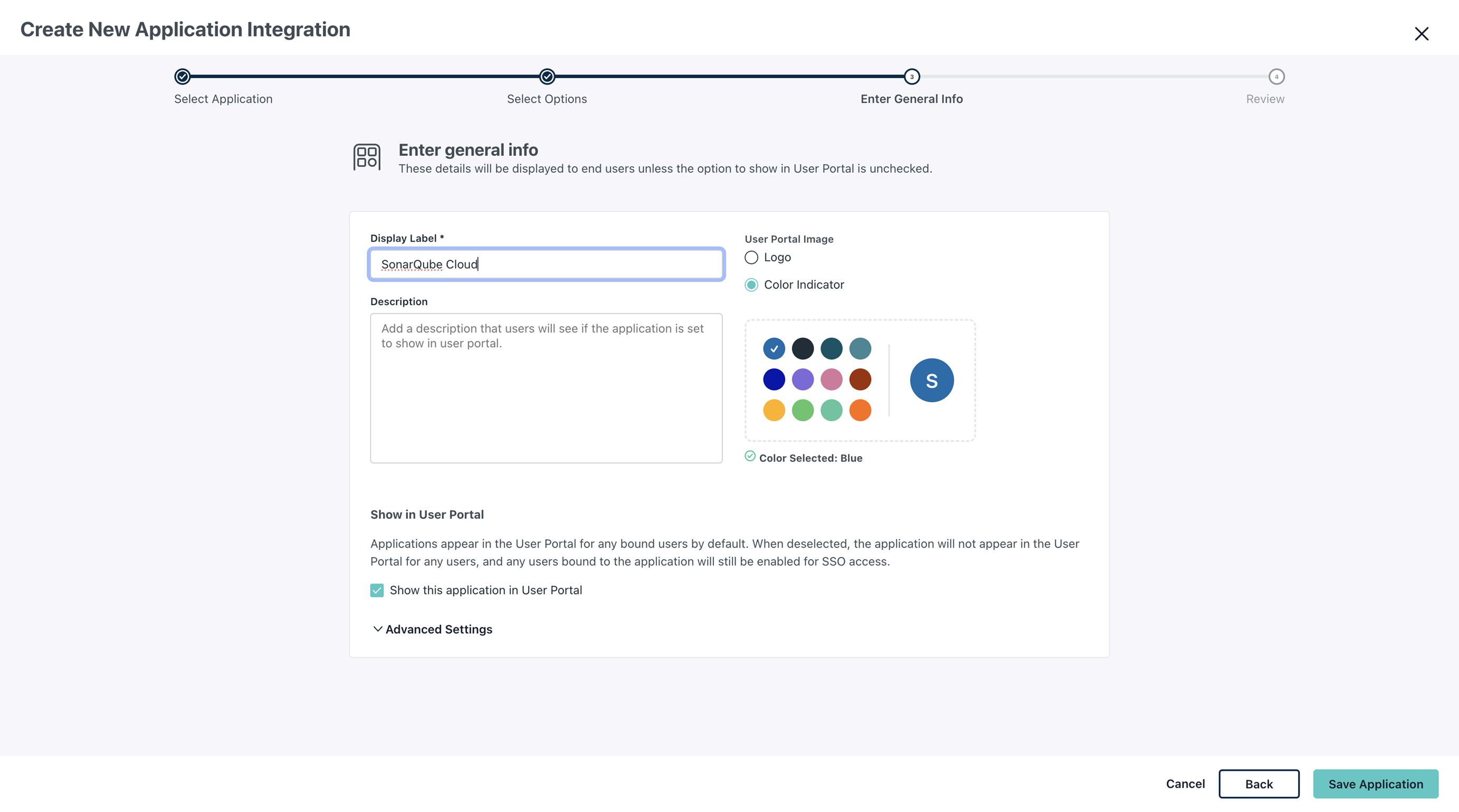Click Save Application button

point(1376,784)
